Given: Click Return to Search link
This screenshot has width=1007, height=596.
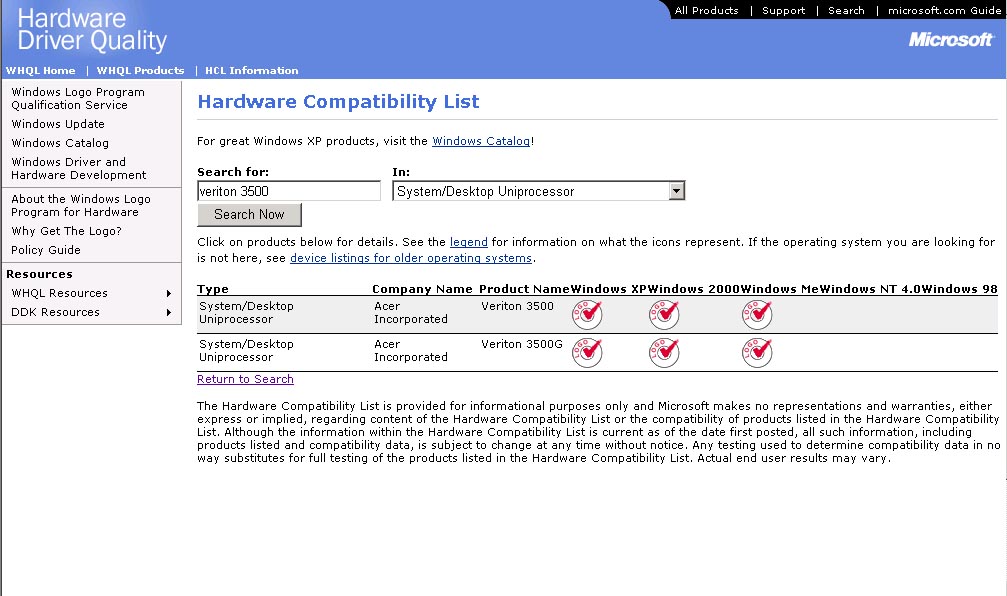Looking at the screenshot, I should (x=245, y=380).
